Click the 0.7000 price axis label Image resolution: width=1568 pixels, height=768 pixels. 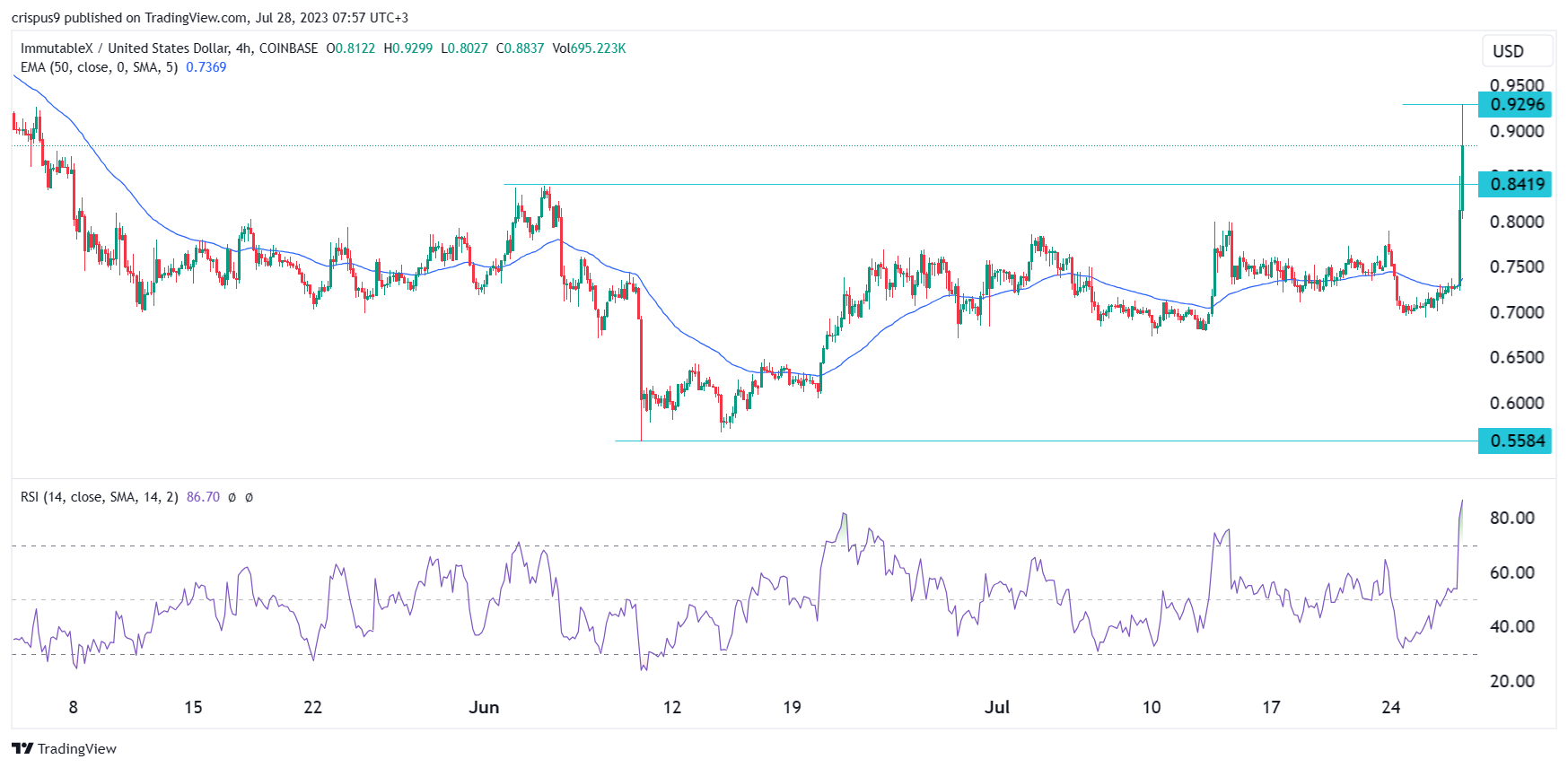click(x=1517, y=312)
